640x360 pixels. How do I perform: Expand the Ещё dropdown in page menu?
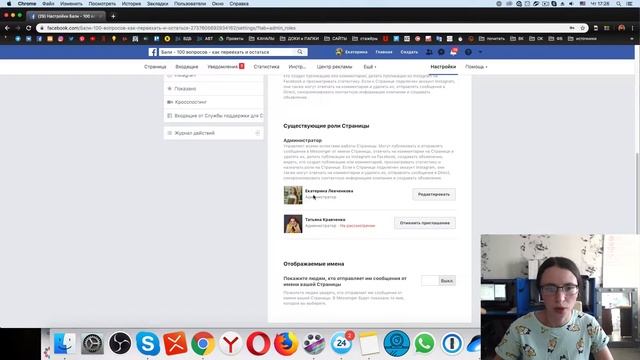[x=370, y=67]
